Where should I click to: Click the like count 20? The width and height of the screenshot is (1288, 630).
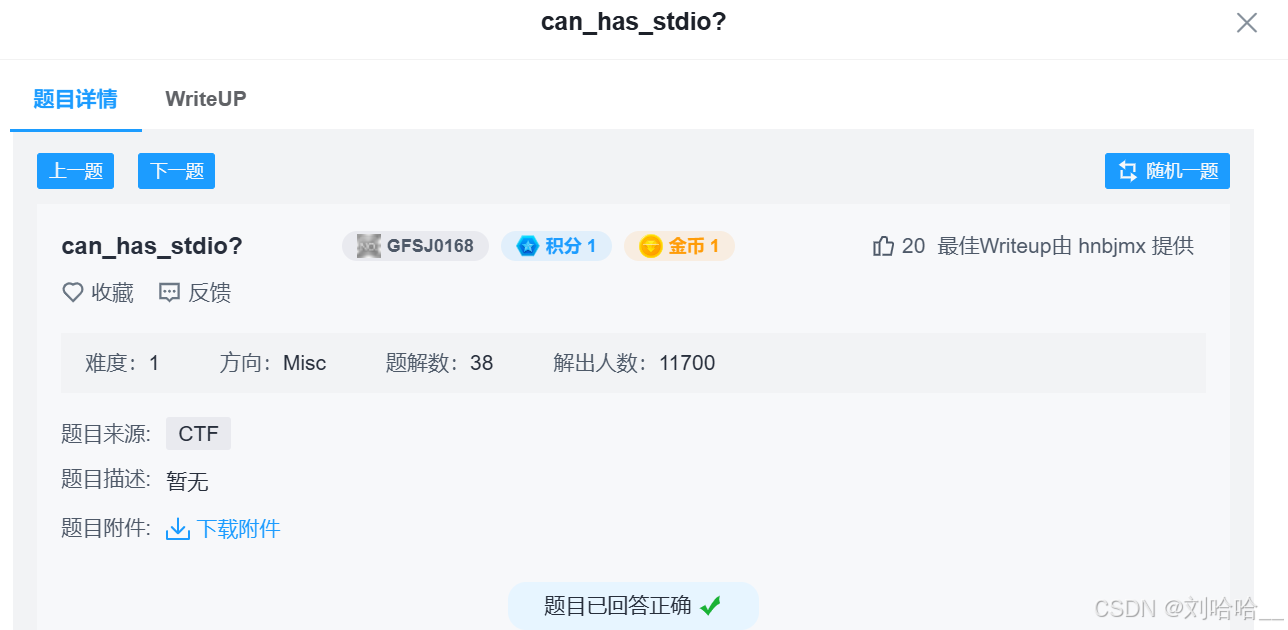[x=913, y=245]
